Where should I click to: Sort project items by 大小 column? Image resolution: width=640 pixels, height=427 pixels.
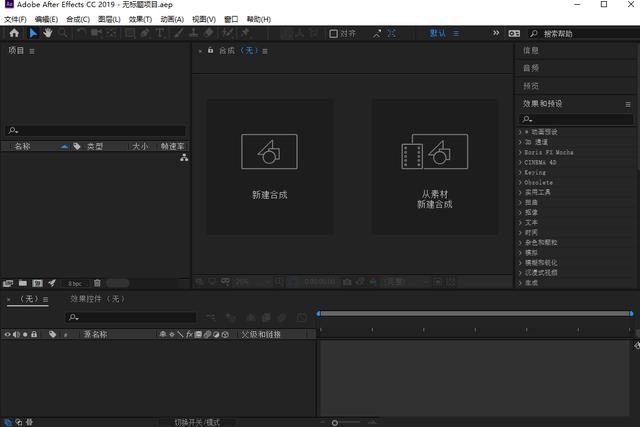pos(140,146)
